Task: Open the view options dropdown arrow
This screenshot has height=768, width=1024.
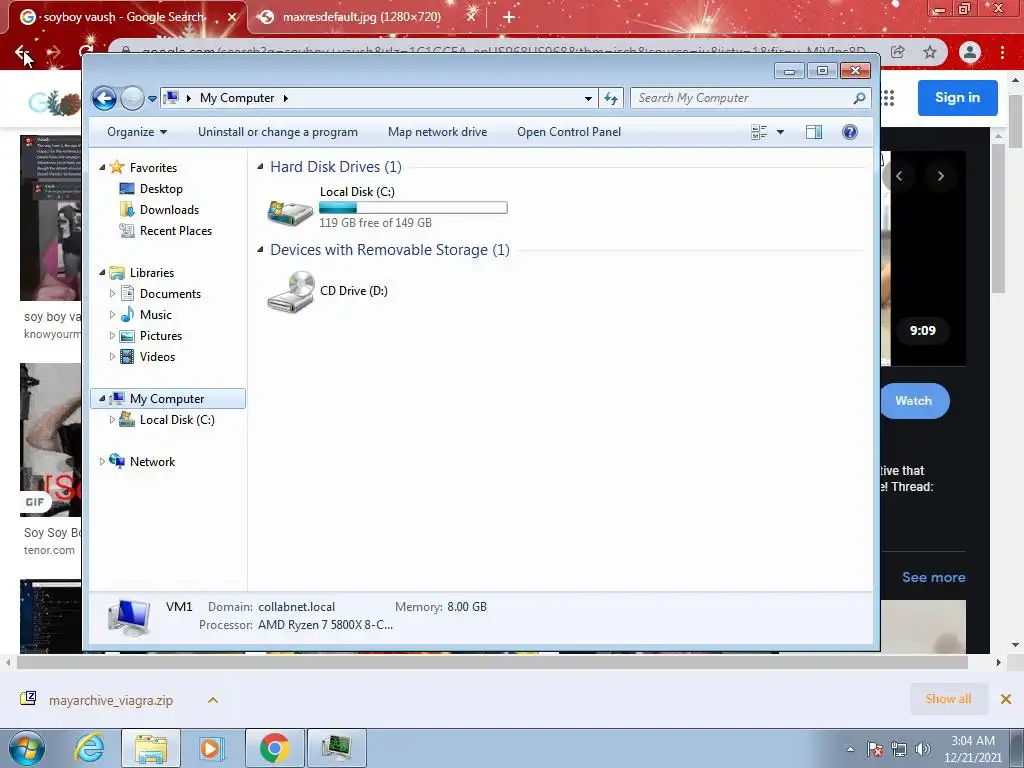Action: click(x=780, y=133)
